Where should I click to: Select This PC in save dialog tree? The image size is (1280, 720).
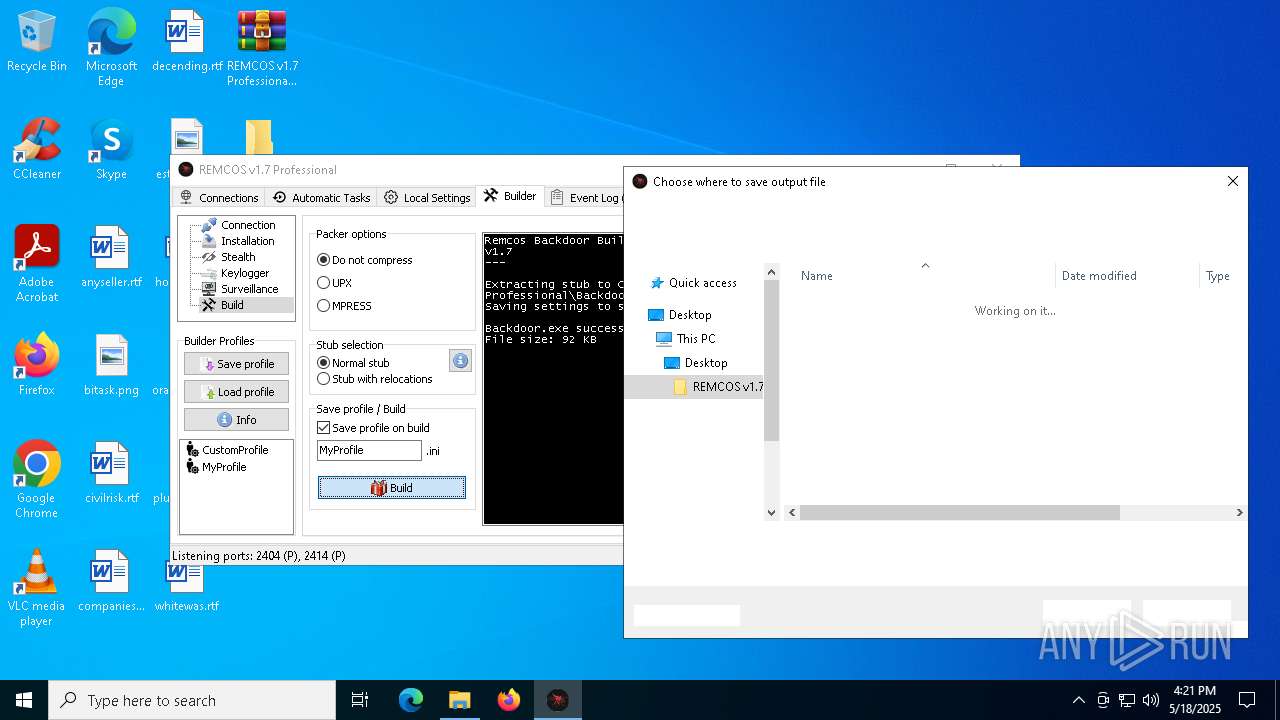pyautogui.click(x=686, y=339)
